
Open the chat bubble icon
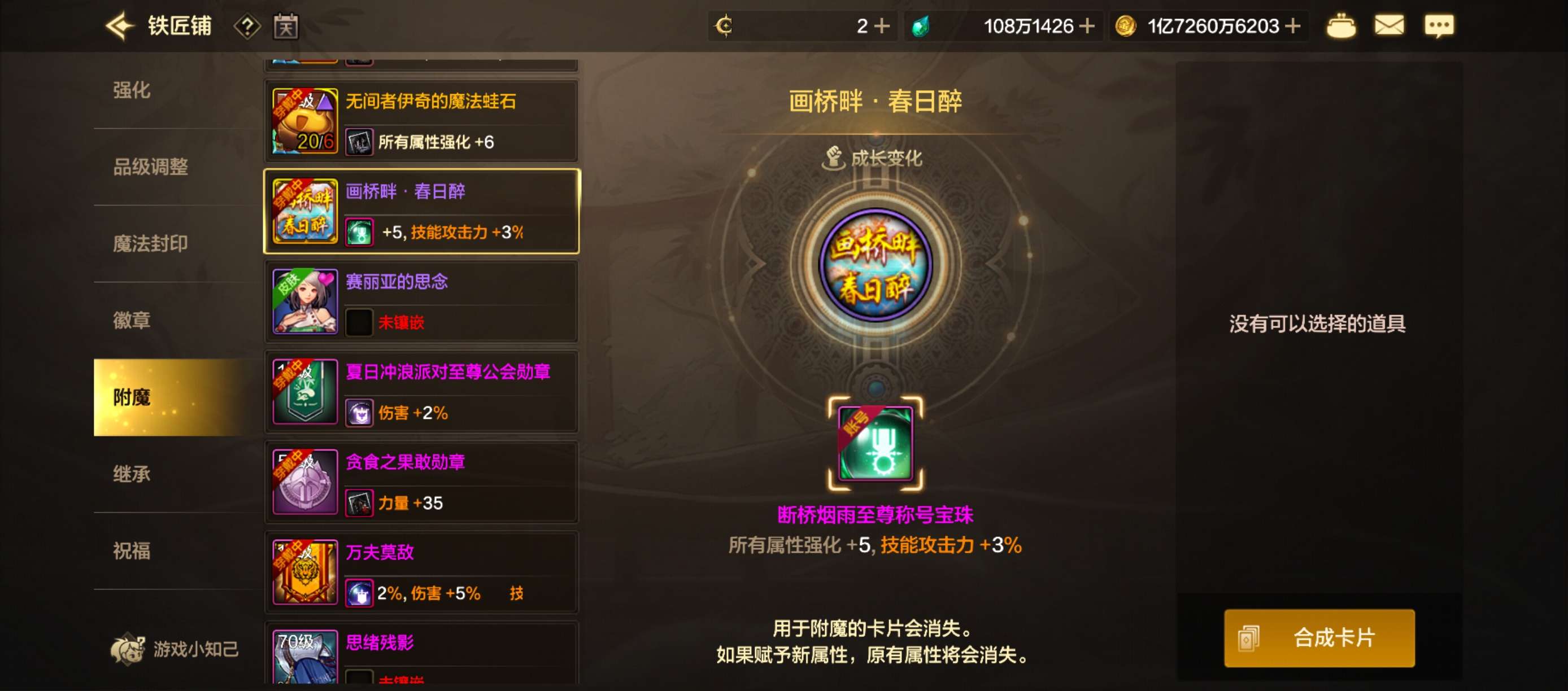pyautogui.click(x=1438, y=26)
